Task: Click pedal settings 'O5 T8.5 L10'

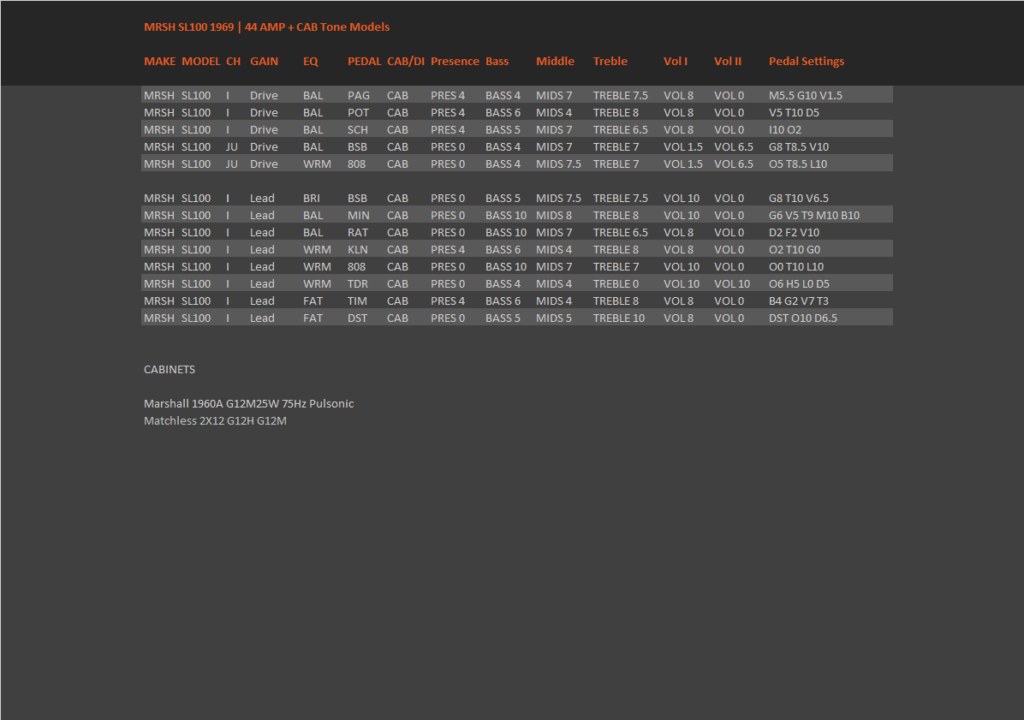Action: coord(797,164)
